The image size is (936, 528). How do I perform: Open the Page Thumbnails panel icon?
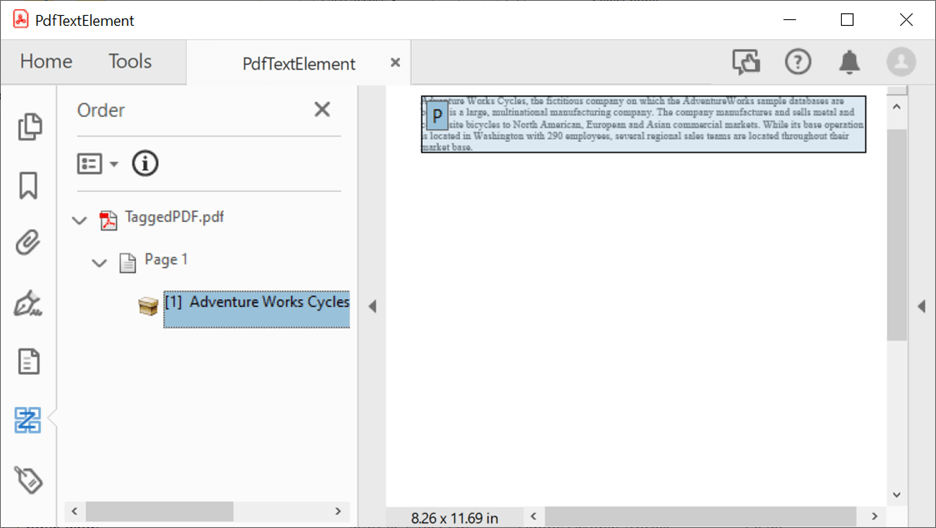coord(29,126)
